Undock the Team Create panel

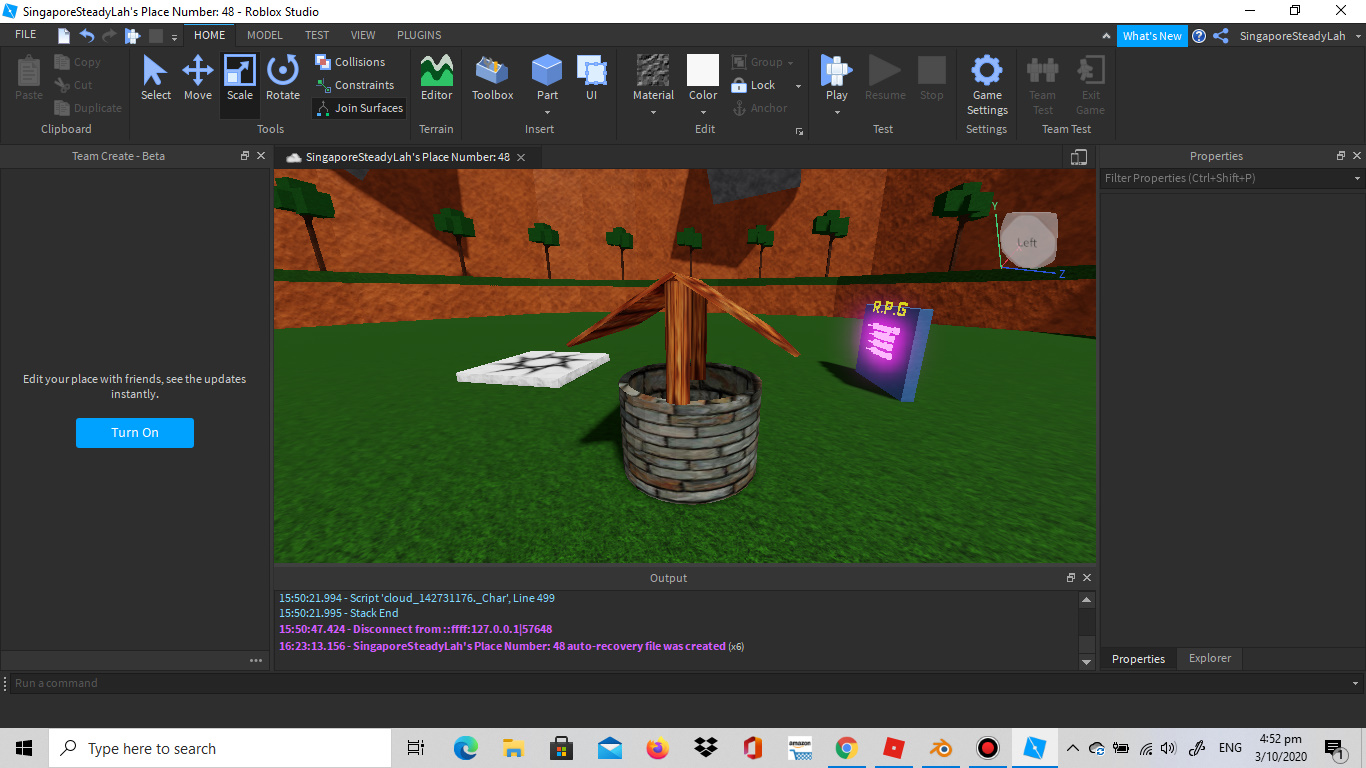click(x=245, y=156)
